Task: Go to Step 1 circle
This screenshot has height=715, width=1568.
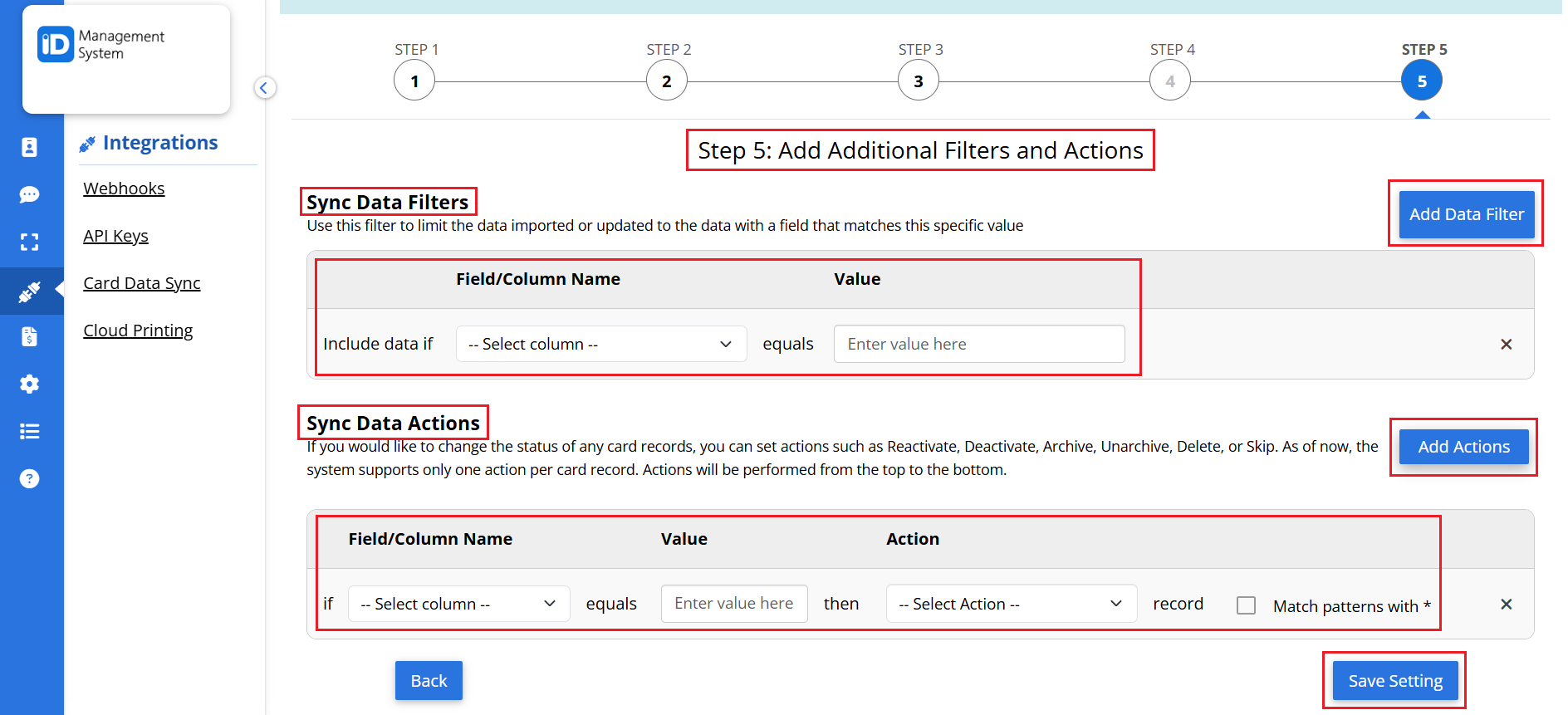Action: coord(414,81)
